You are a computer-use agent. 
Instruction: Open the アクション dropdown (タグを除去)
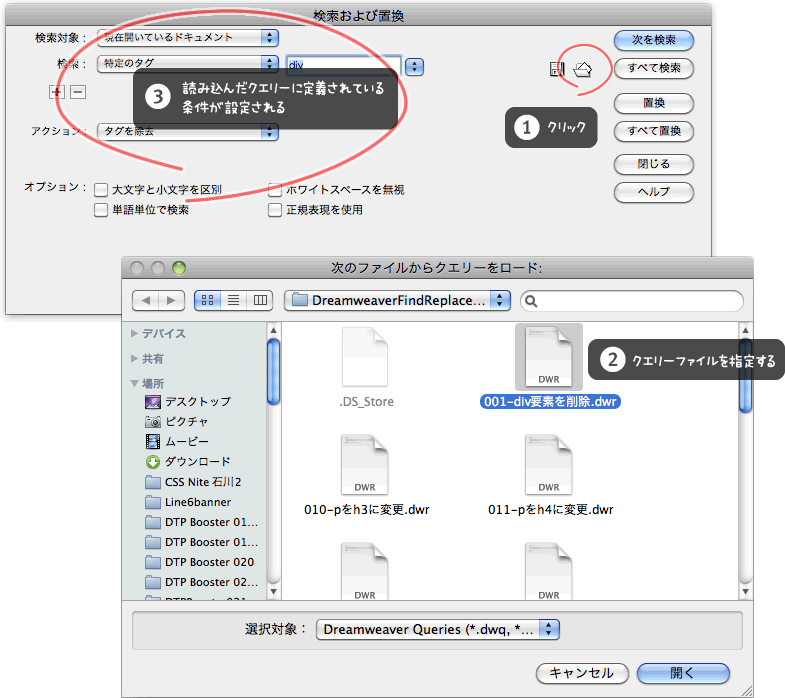tap(188, 132)
